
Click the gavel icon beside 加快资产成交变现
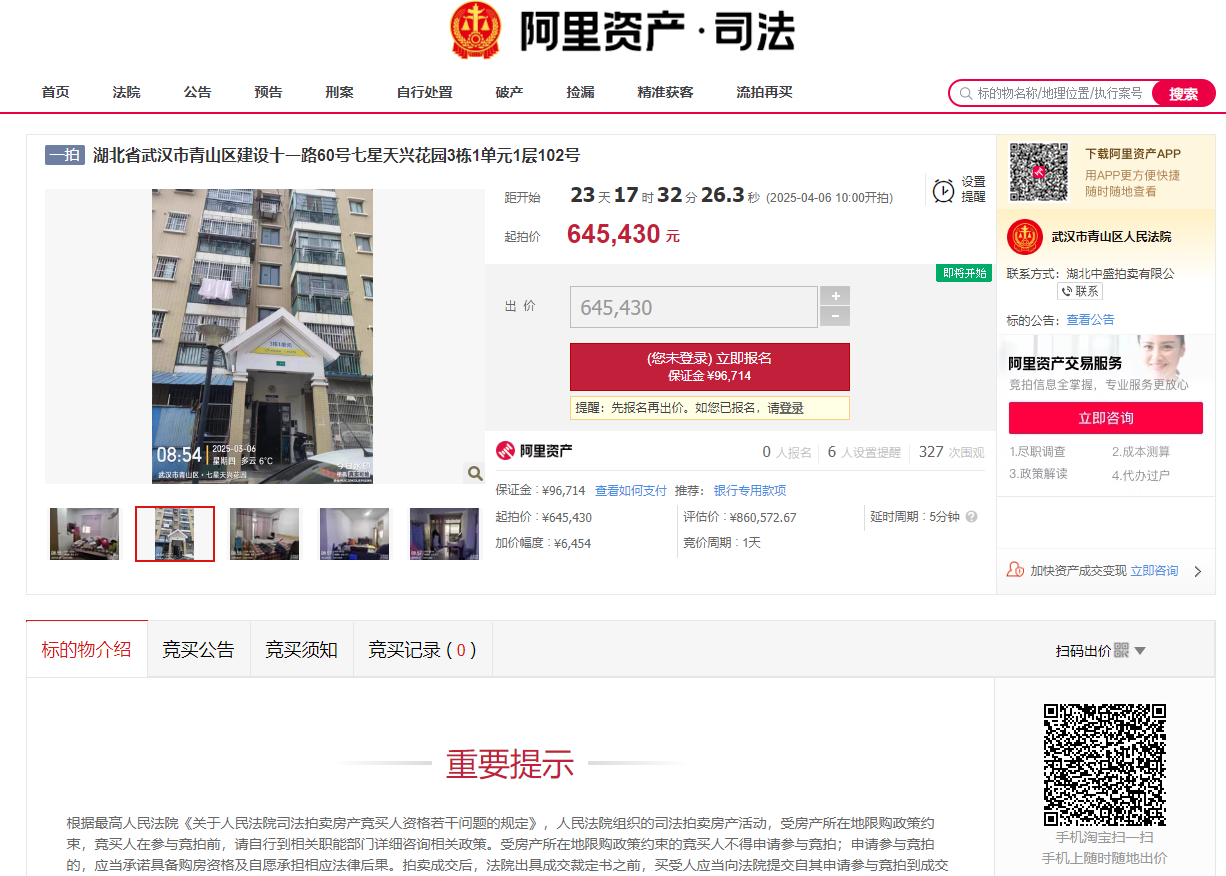tap(1015, 570)
